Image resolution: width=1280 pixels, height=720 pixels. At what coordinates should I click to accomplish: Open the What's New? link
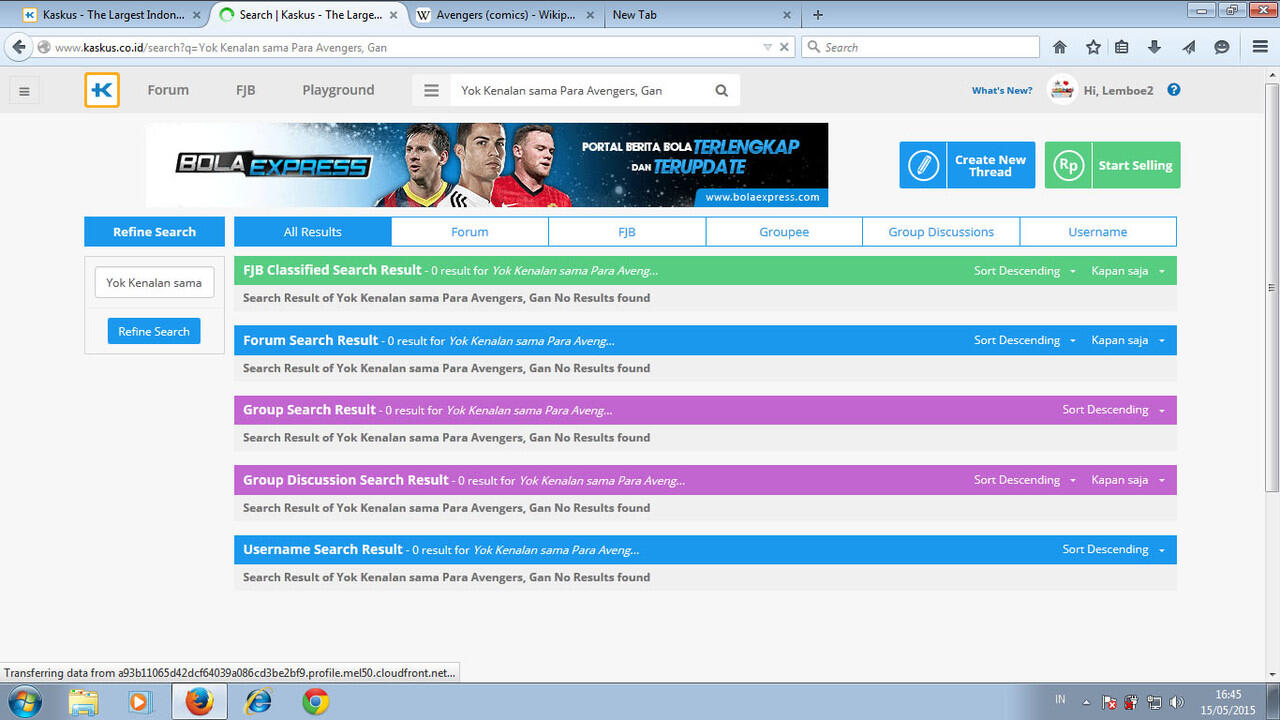(x=1002, y=90)
